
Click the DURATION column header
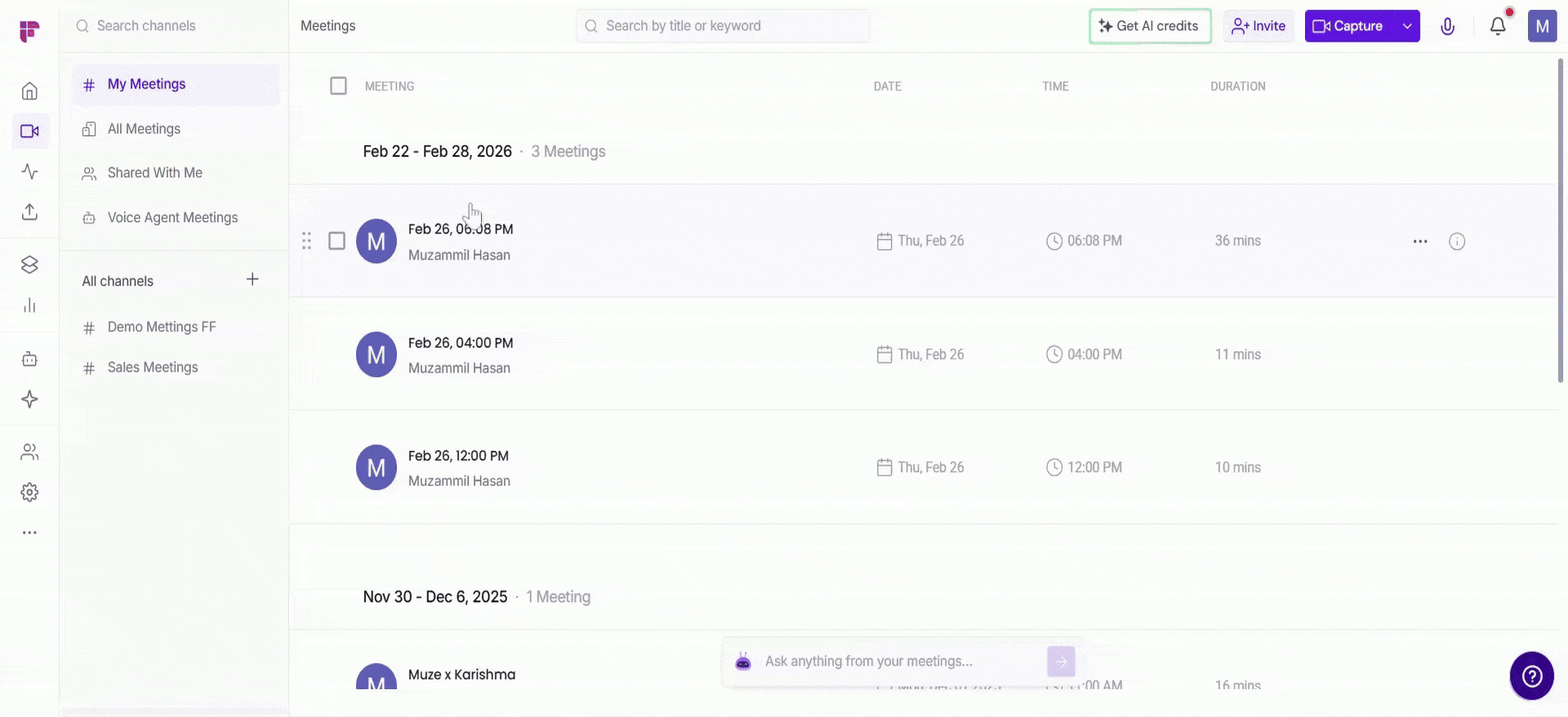click(1238, 87)
